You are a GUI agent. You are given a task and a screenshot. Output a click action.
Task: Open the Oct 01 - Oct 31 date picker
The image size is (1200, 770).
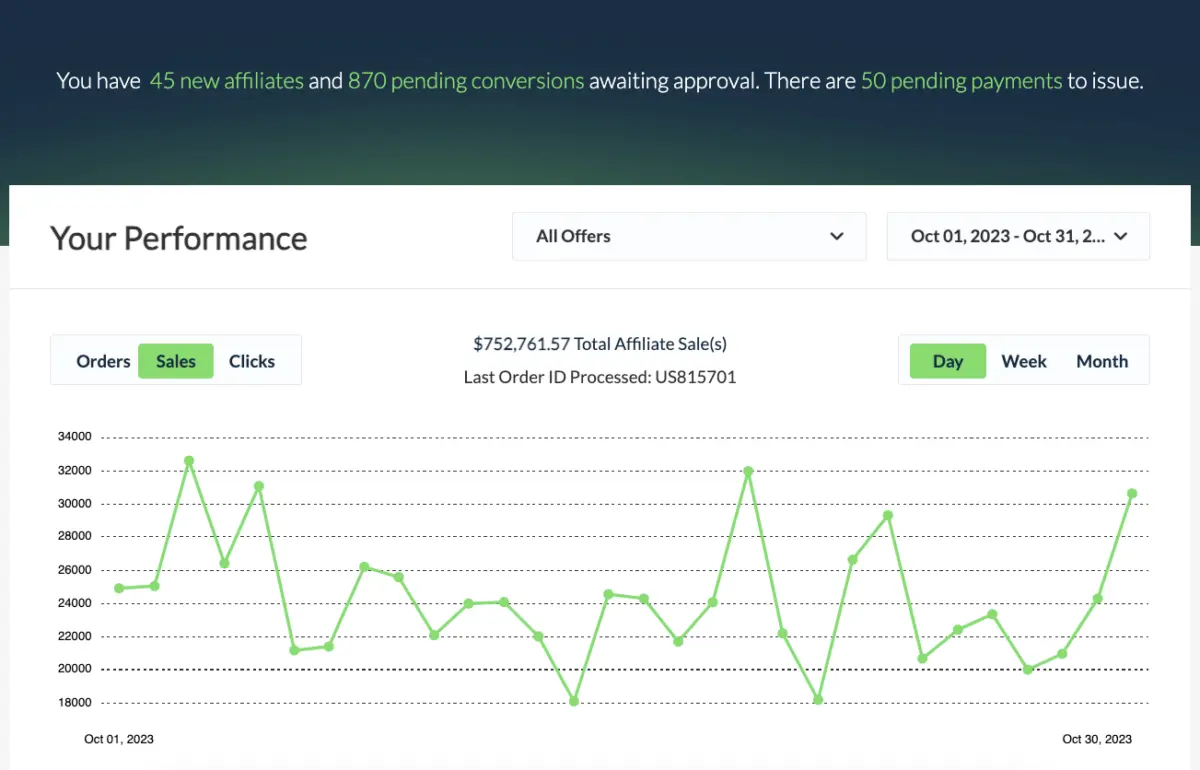pyautogui.click(x=1017, y=236)
